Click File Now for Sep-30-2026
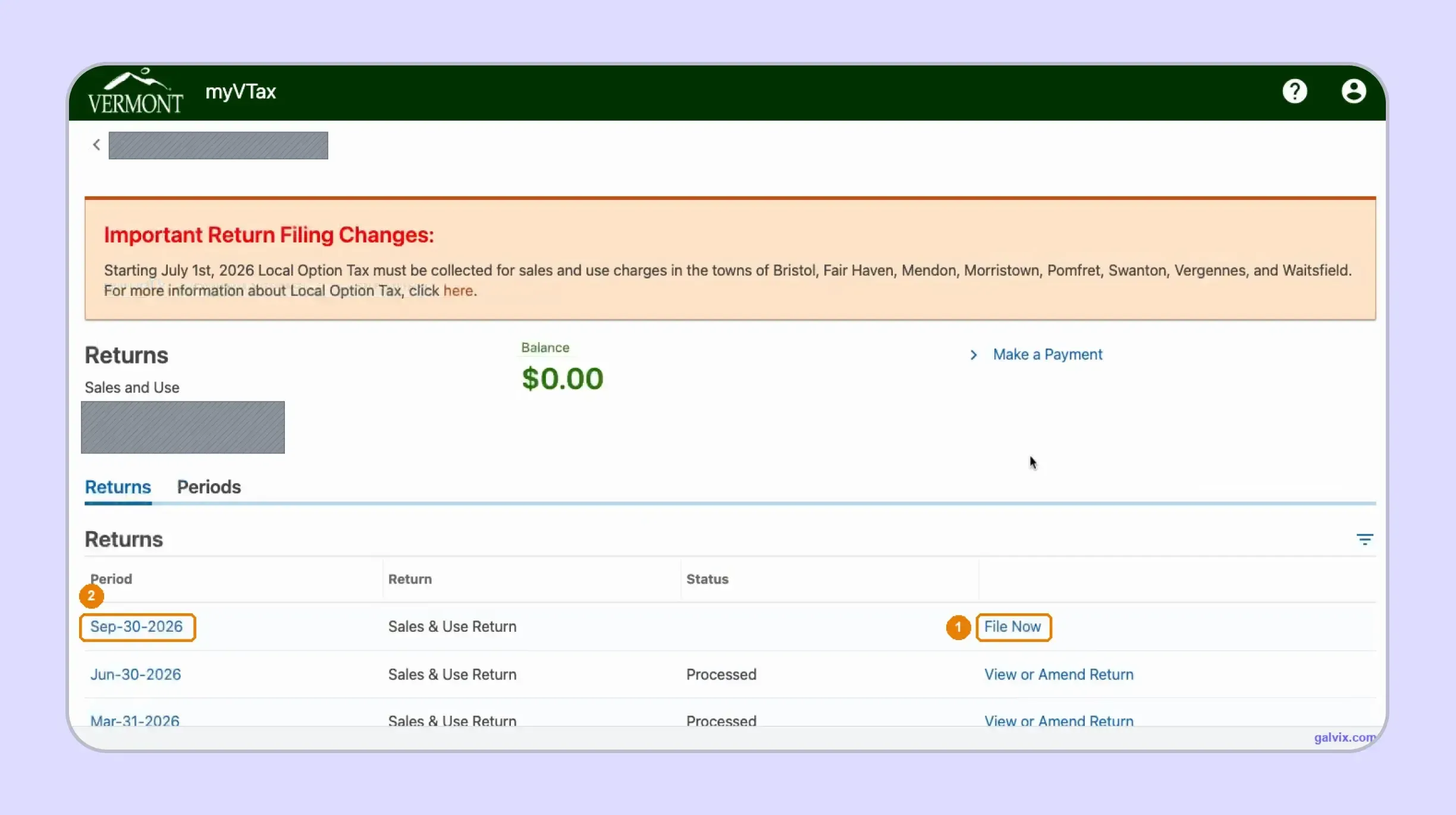1456x815 pixels. [1012, 626]
